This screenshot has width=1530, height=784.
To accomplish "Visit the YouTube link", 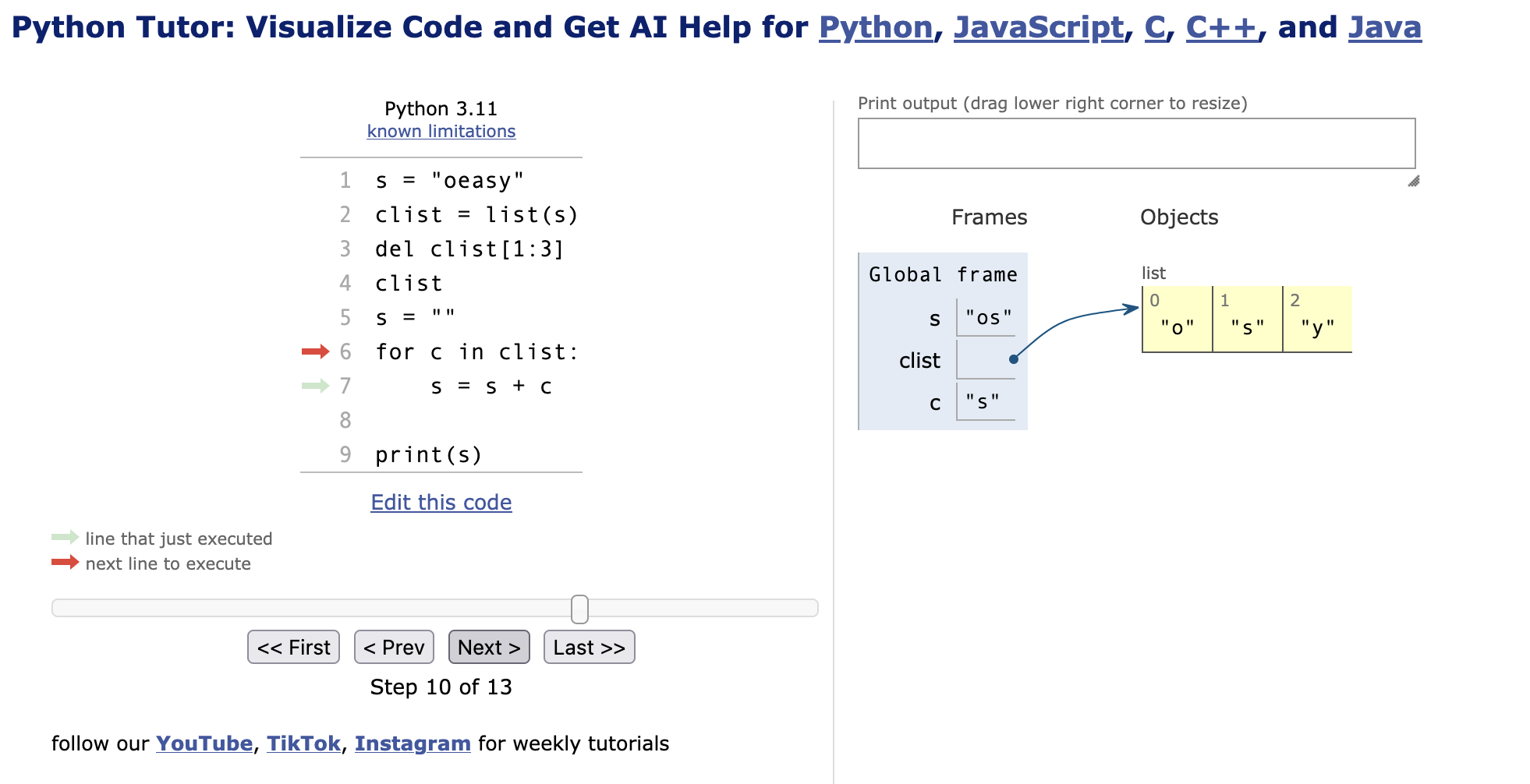I will [x=204, y=743].
